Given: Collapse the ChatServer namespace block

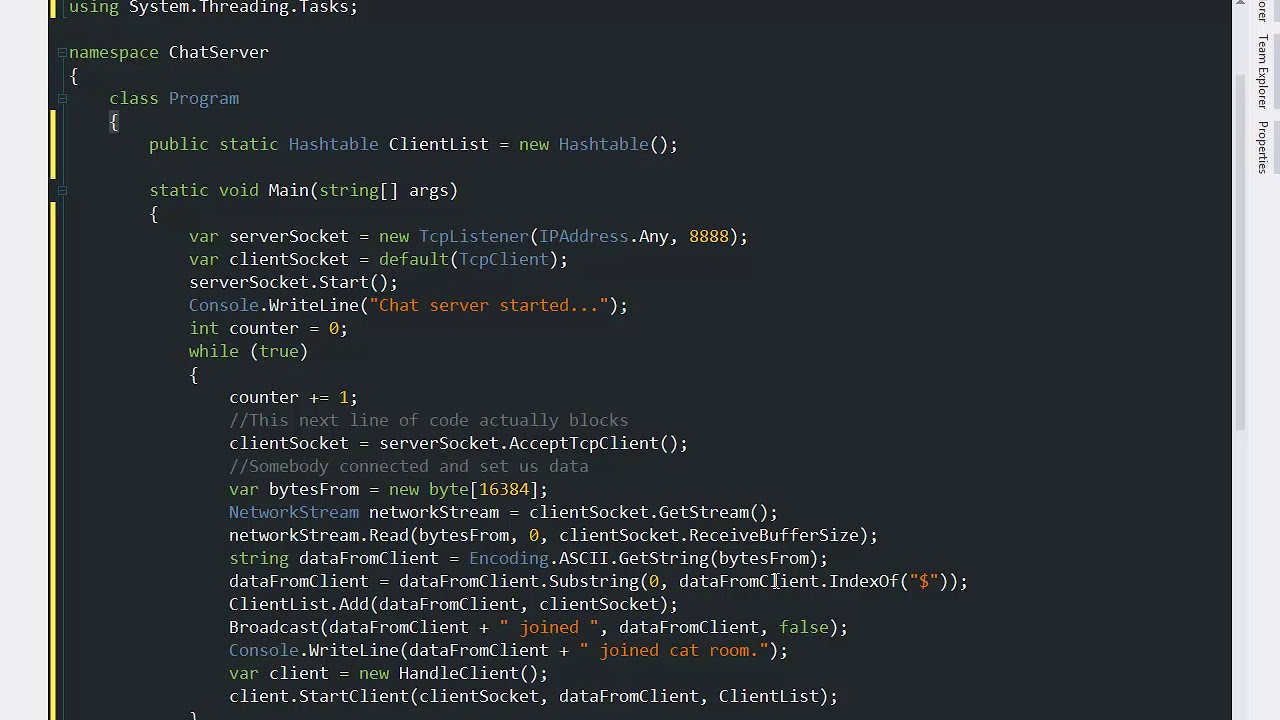Looking at the screenshot, I should tap(62, 52).
